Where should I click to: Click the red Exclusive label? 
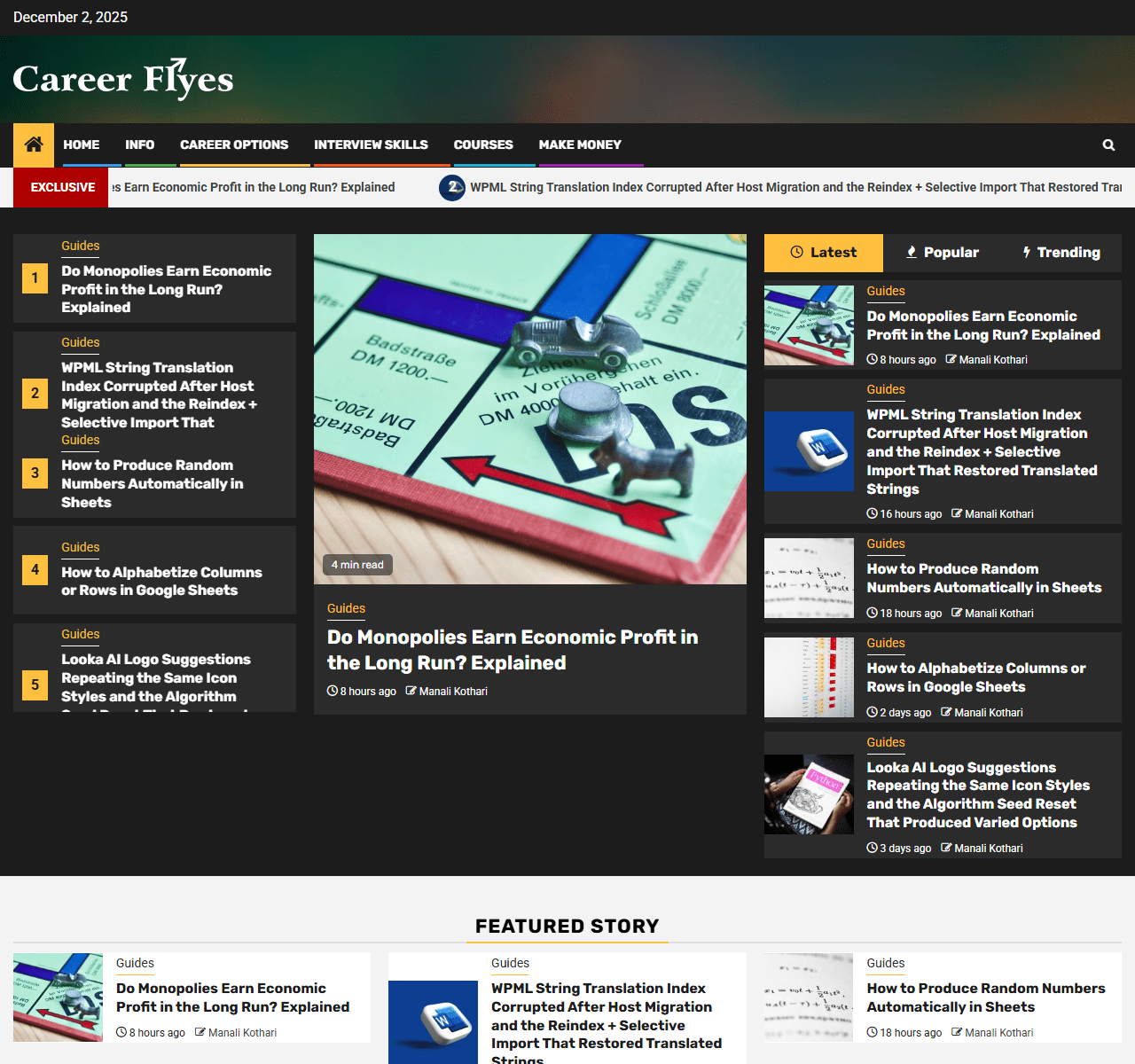pyautogui.click(x=62, y=187)
